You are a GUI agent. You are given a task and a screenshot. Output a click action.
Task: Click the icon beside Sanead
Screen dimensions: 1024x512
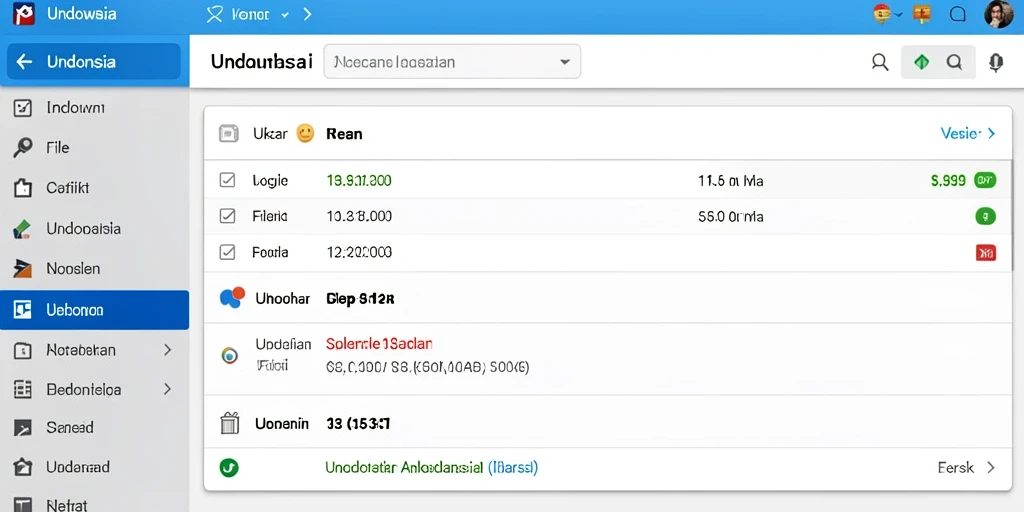(x=22, y=428)
